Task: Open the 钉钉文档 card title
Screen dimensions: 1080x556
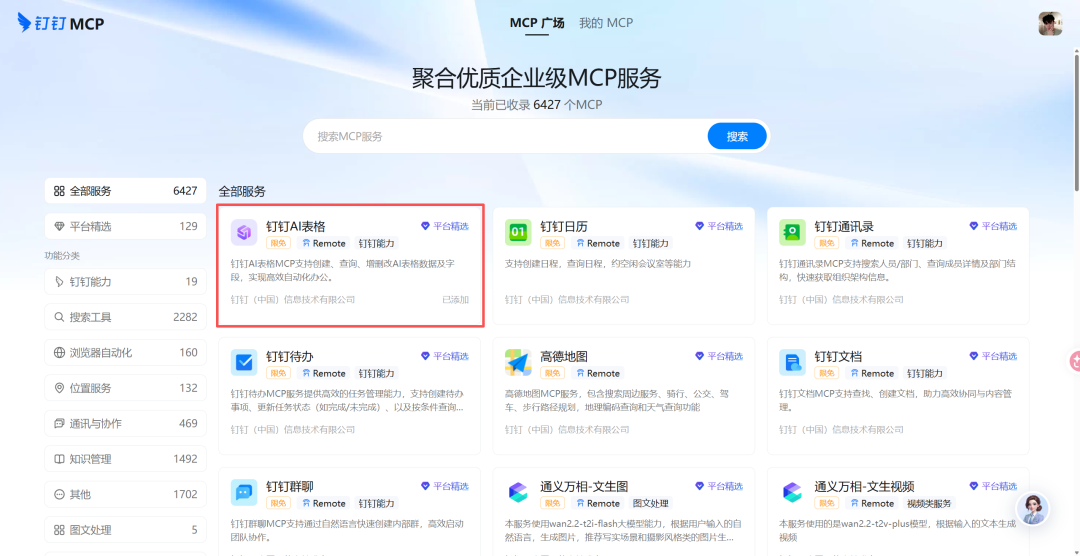Action: [838, 356]
